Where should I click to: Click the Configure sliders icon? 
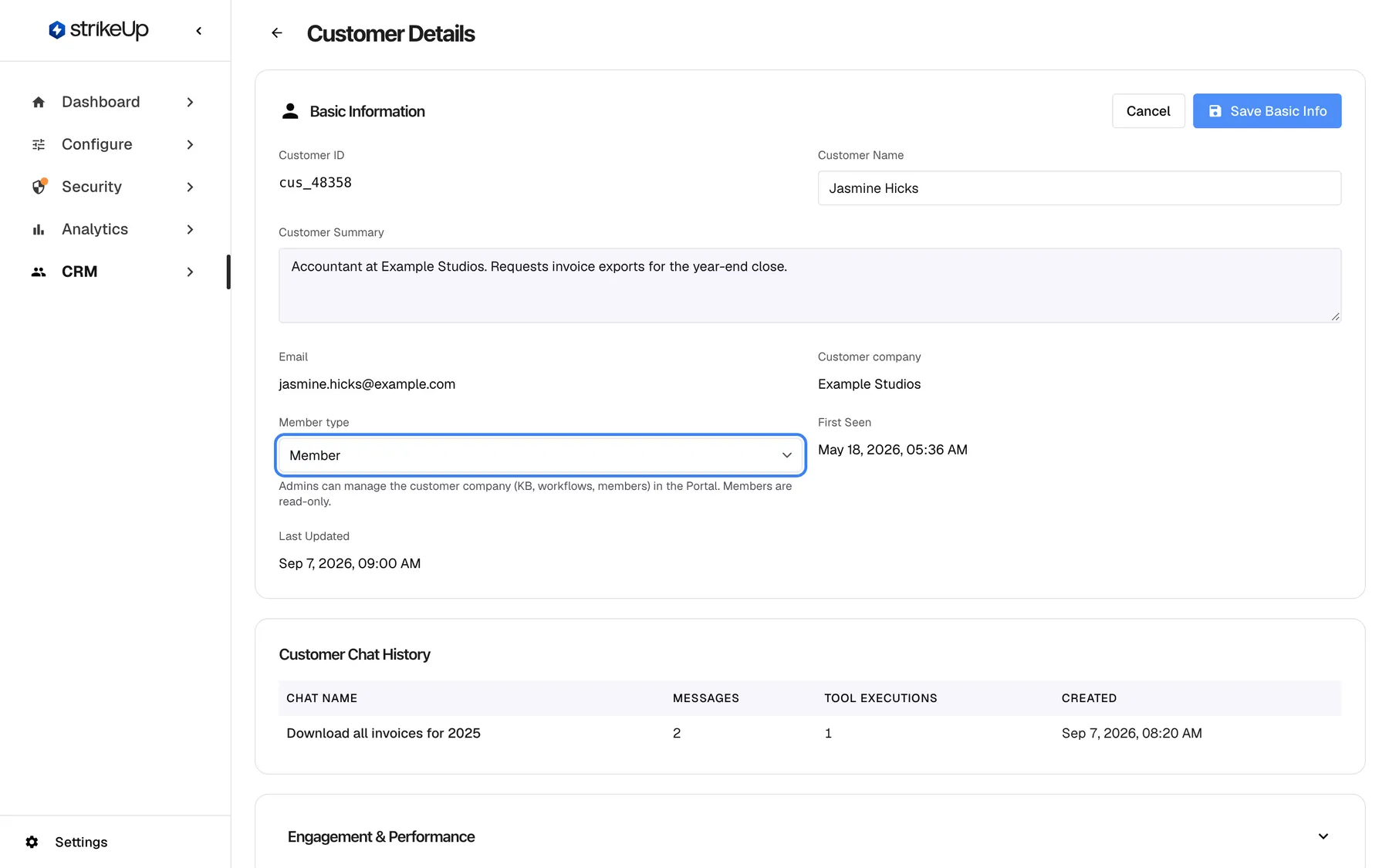click(39, 144)
